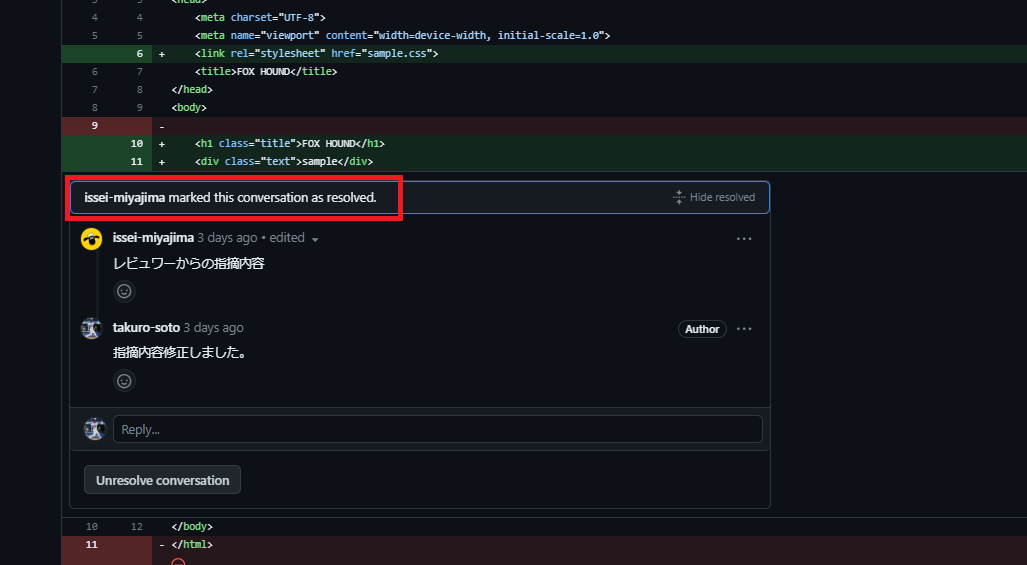Image resolution: width=1027 pixels, height=565 pixels.
Task: Select line number 10 of the added h1 line
Action: 135,144
